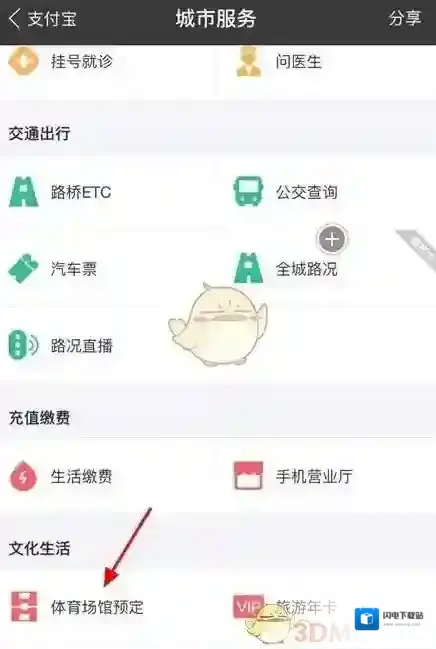Select the 公交查询 text label

307,192
